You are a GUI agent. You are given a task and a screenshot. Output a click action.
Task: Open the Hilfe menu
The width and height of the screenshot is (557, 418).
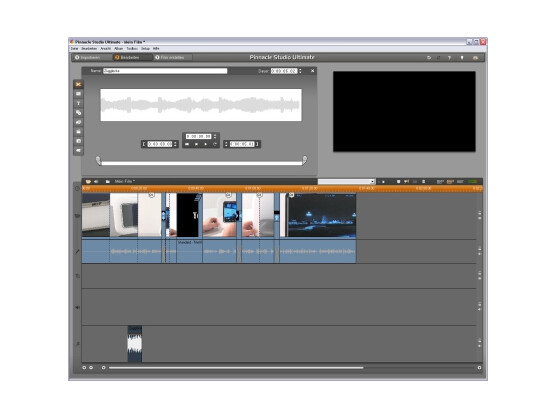[x=156, y=49]
